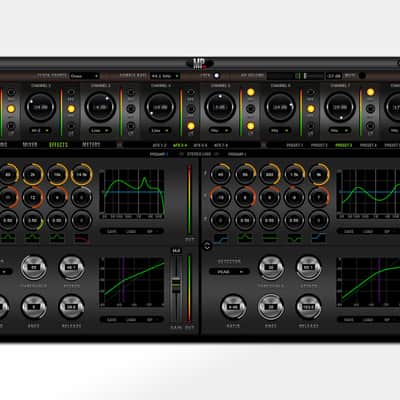Select the bell filter icon under the 10k band
The height and width of the screenshot is (400, 400).
(x=57, y=238)
